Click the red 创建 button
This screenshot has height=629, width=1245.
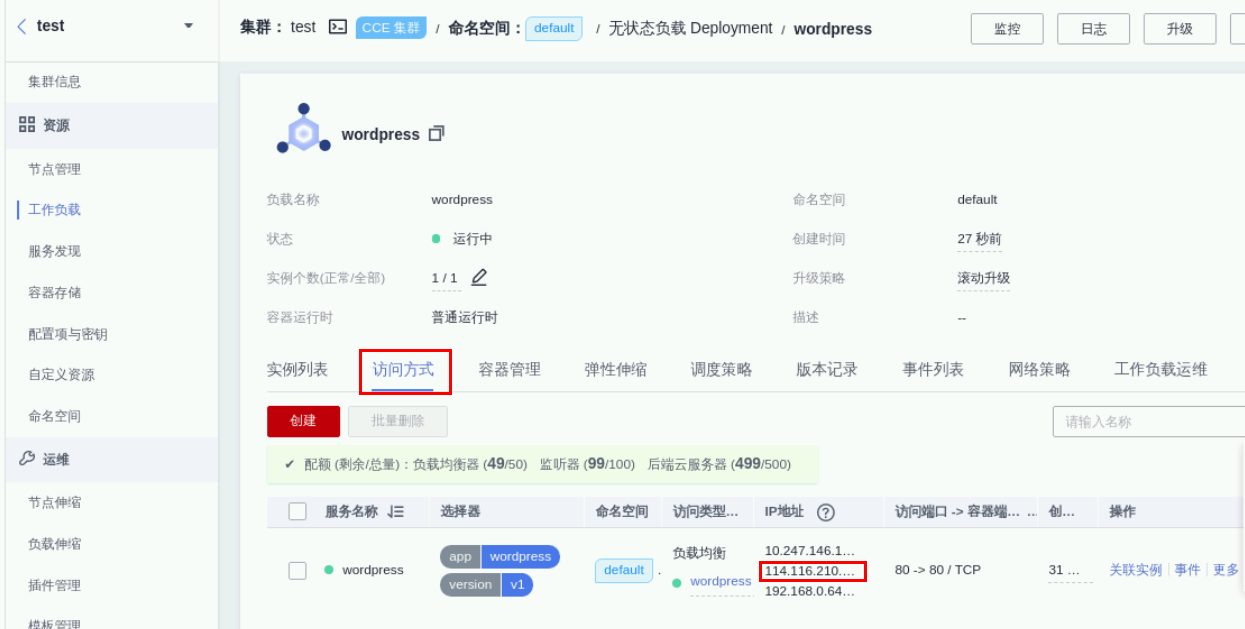point(303,421)
